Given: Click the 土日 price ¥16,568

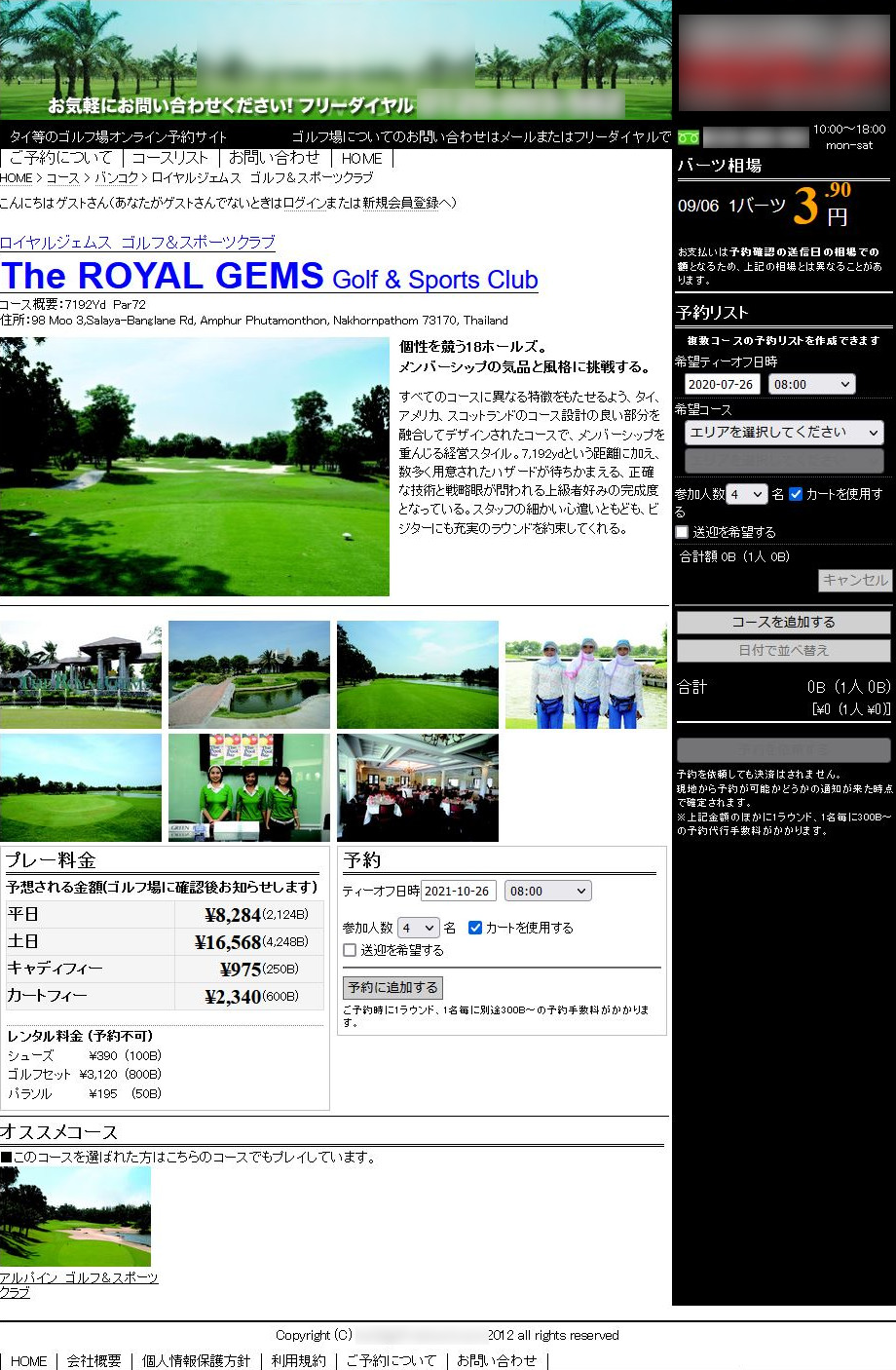Looking at the screenshot, I should click(228, 941).
